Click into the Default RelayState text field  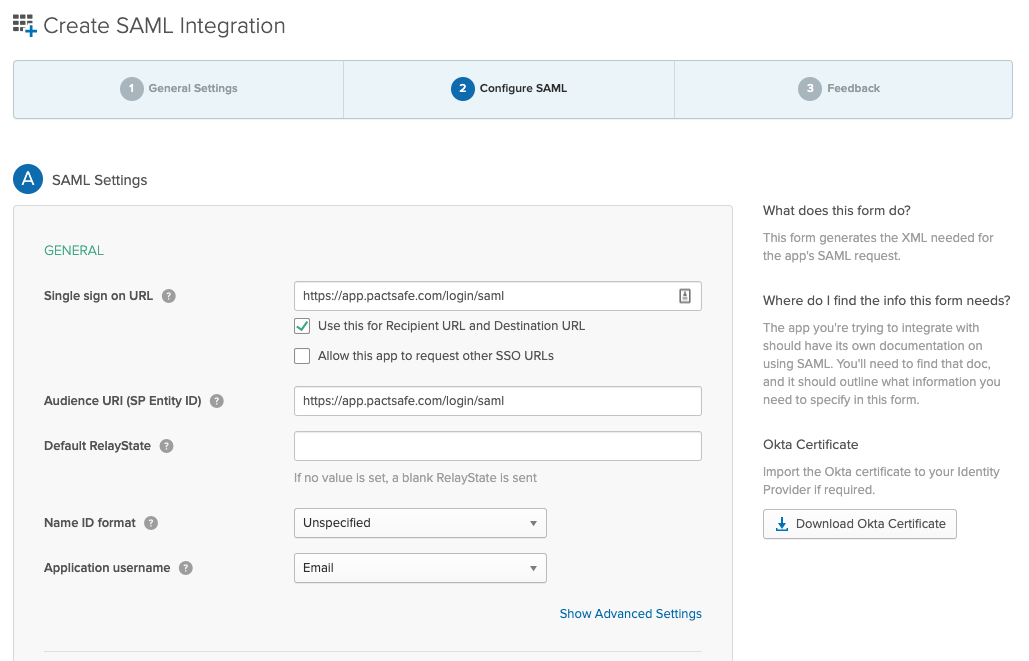497,446
